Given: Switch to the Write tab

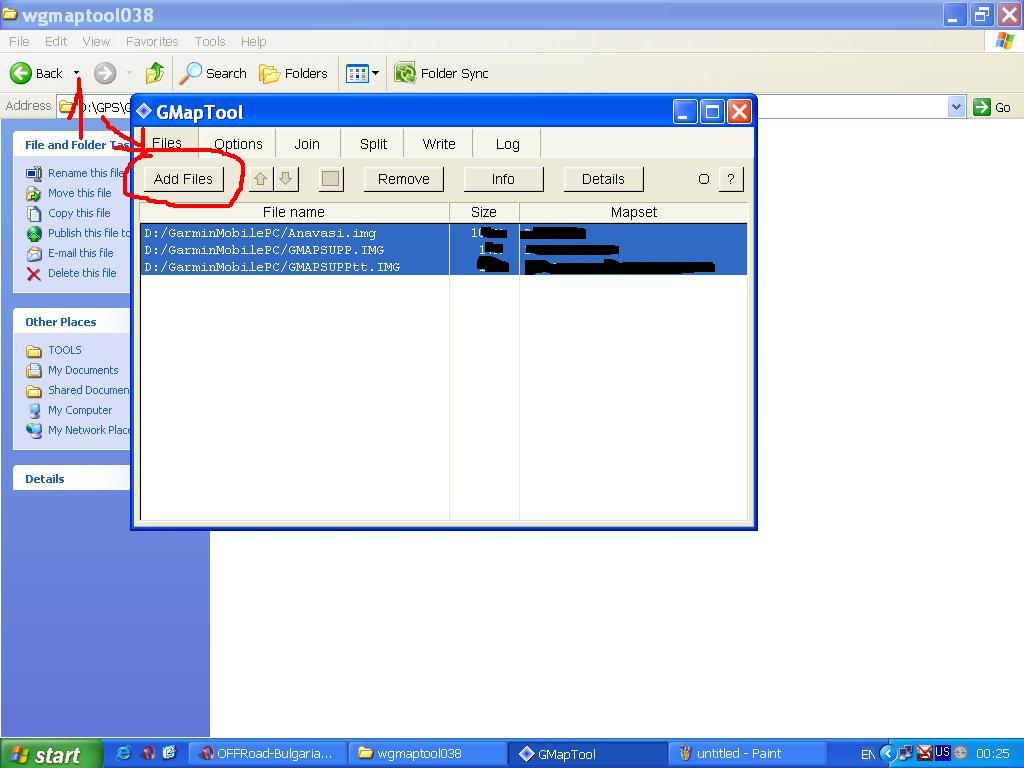Looking at the screenshot, I should [x=439, y=144].
